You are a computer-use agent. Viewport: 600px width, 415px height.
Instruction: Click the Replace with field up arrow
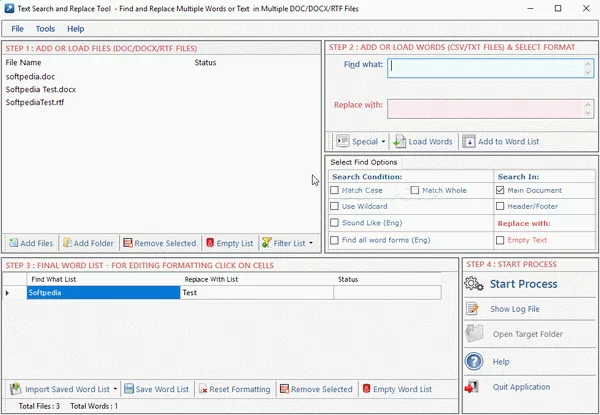pyautogui.click(x=589, y=104)
